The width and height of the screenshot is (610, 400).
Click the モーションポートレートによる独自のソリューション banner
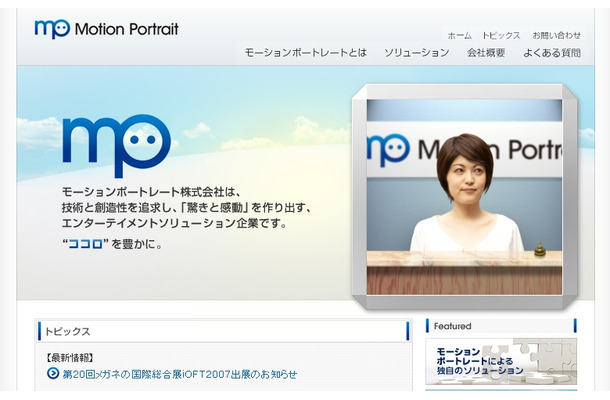(501, 361)
